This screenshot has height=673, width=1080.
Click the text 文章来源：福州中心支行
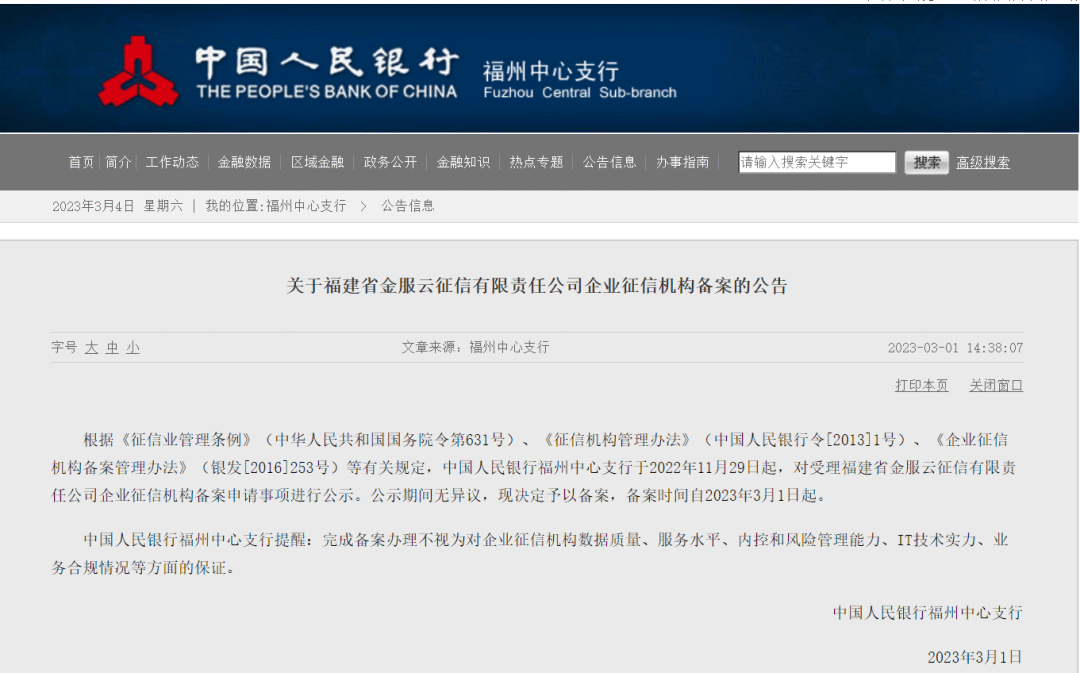(x=476, y=347)
